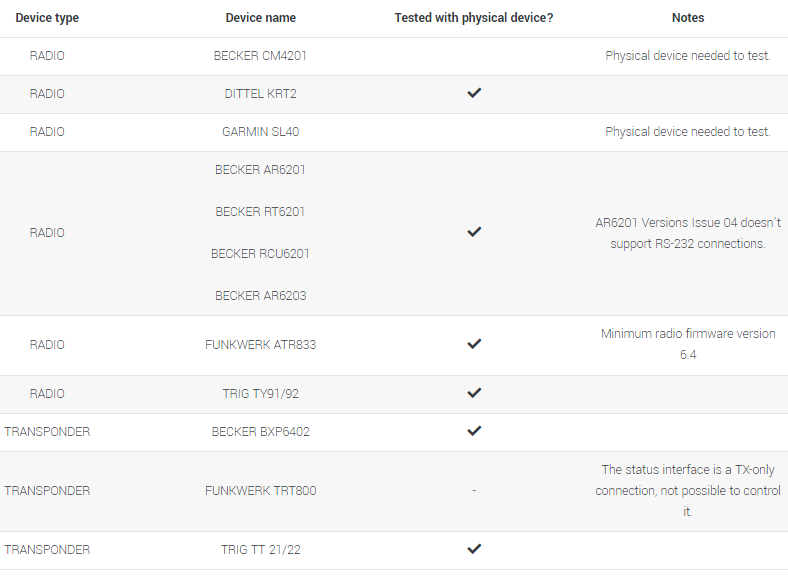788x575 pixels.
Task: Click the checkmark in the TRIG TY91/92 row
Action: point(474,393)
